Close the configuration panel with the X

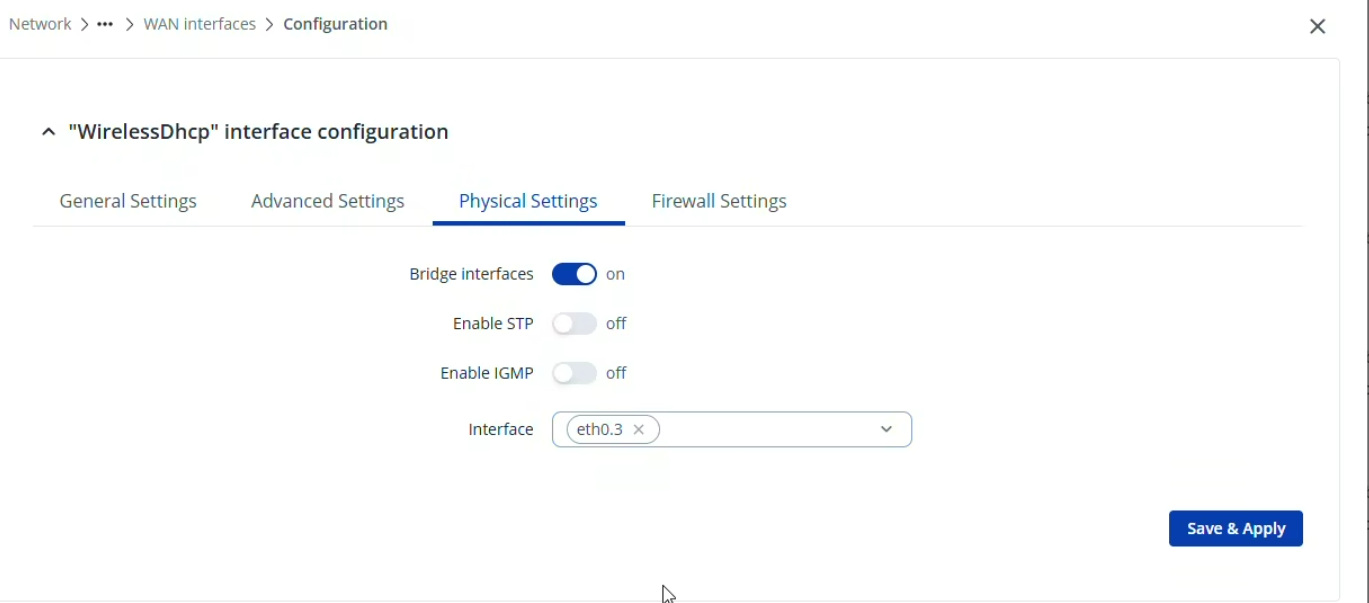click(x=1317, y=27)
